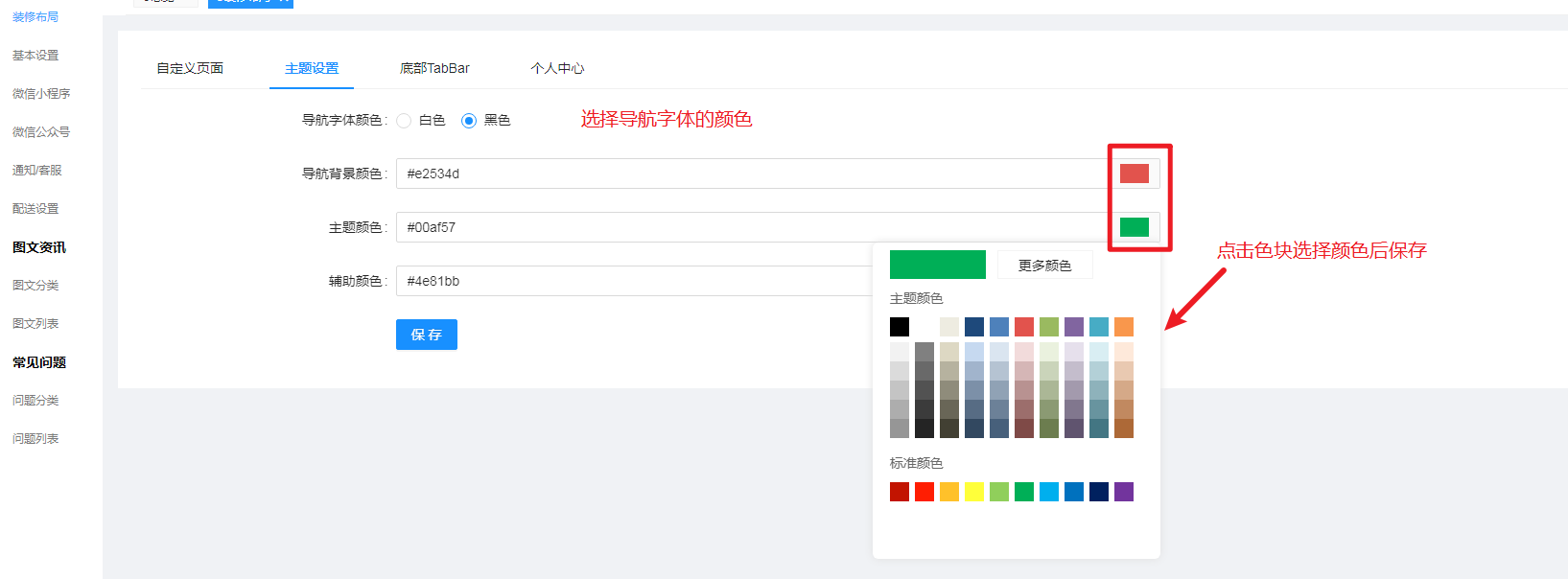Pick the darkest brown shade in orange column
The width and height of the screenshot is (1568, 579).
(x=1124, y=428)
